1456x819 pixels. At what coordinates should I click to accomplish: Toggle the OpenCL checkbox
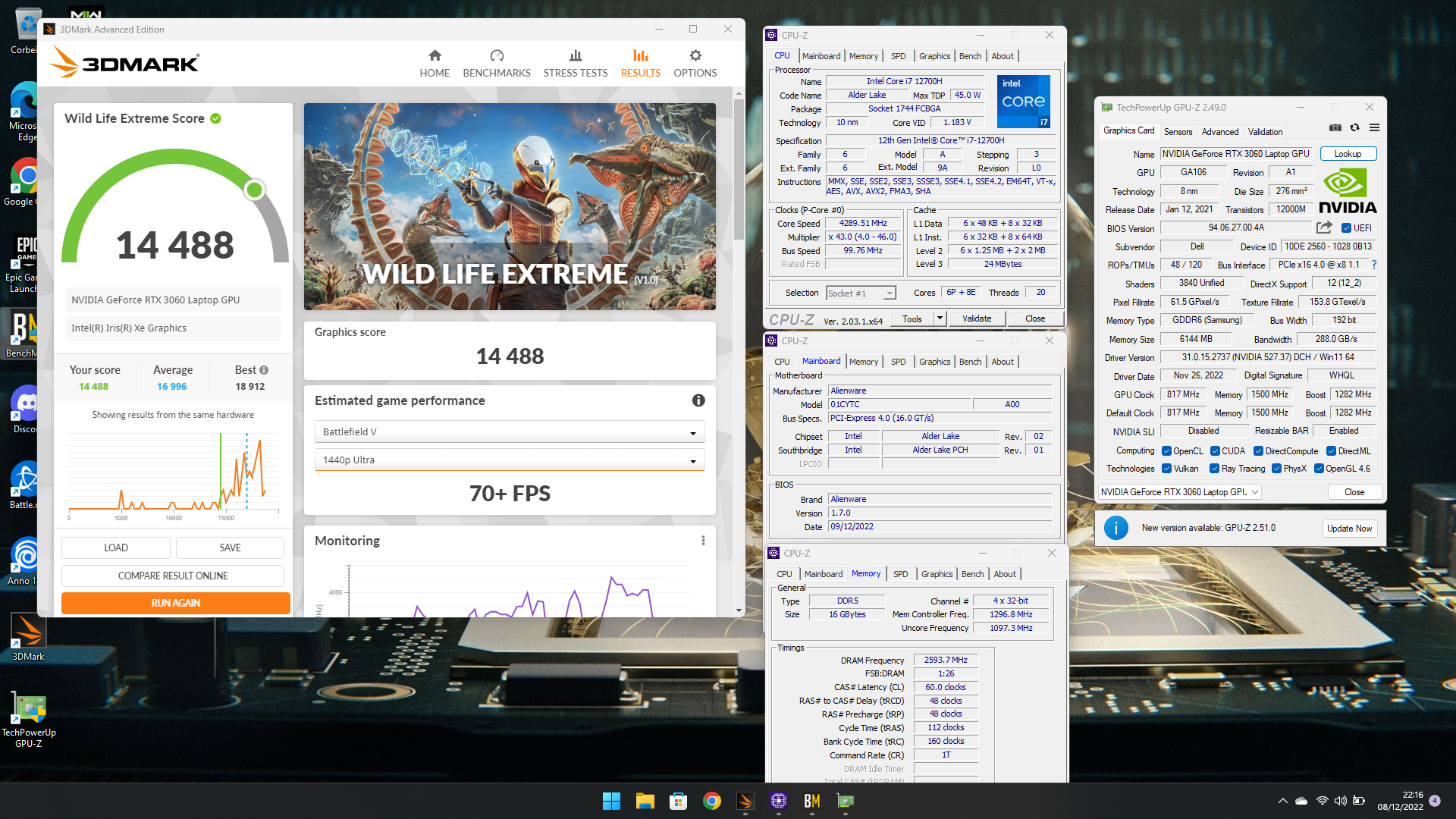(x=1166, y=451)
